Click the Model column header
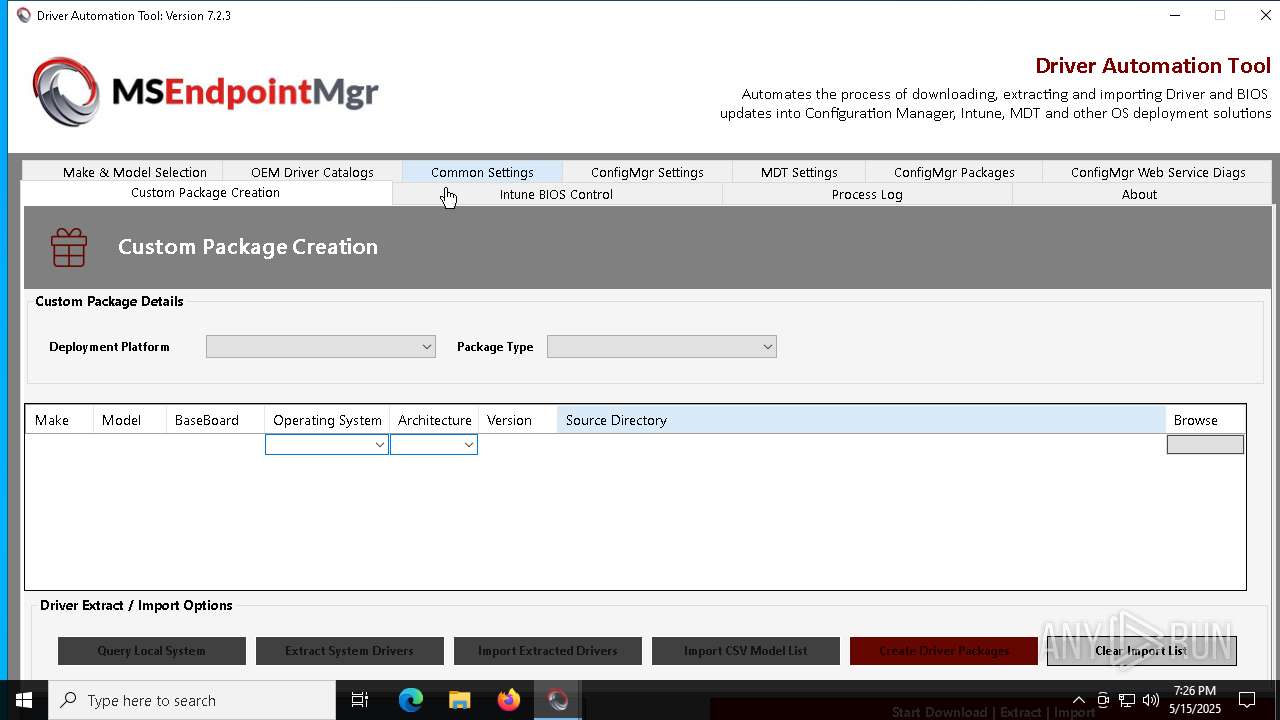The height and width of the screenshot is (720, 1280). [130, 420]
